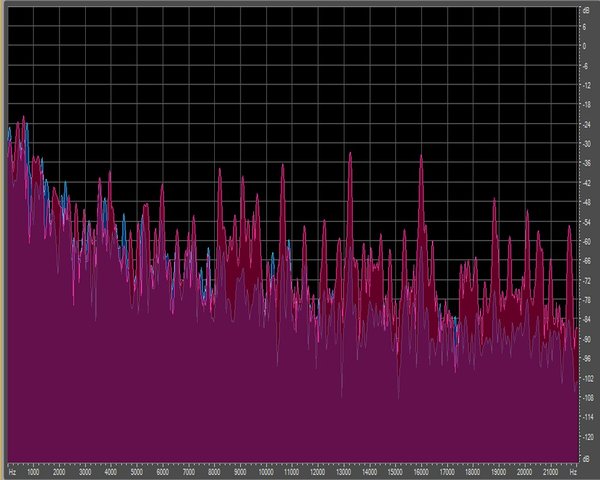The image size is (600, 480).
Task: Click the -12 dB scale label
Action: tap(586, 86)
